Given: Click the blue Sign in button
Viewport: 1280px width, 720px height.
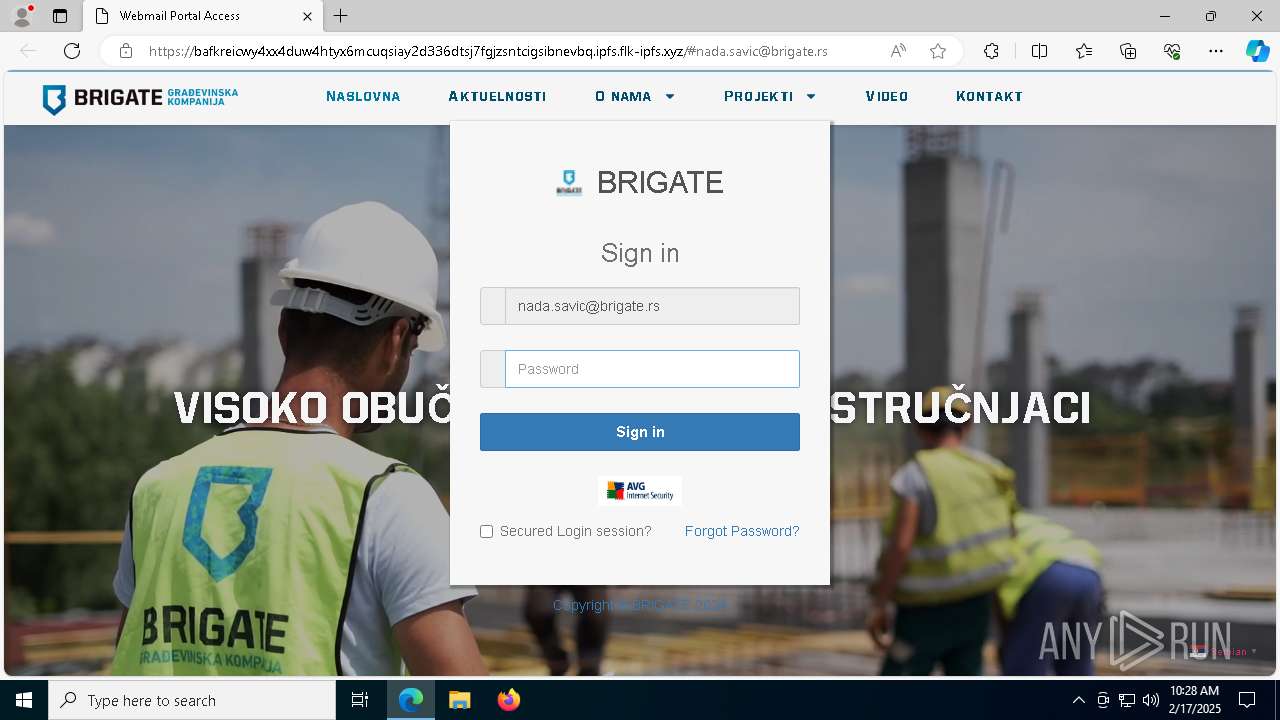Looking at the screenshot, I should [x=640, y=432].
